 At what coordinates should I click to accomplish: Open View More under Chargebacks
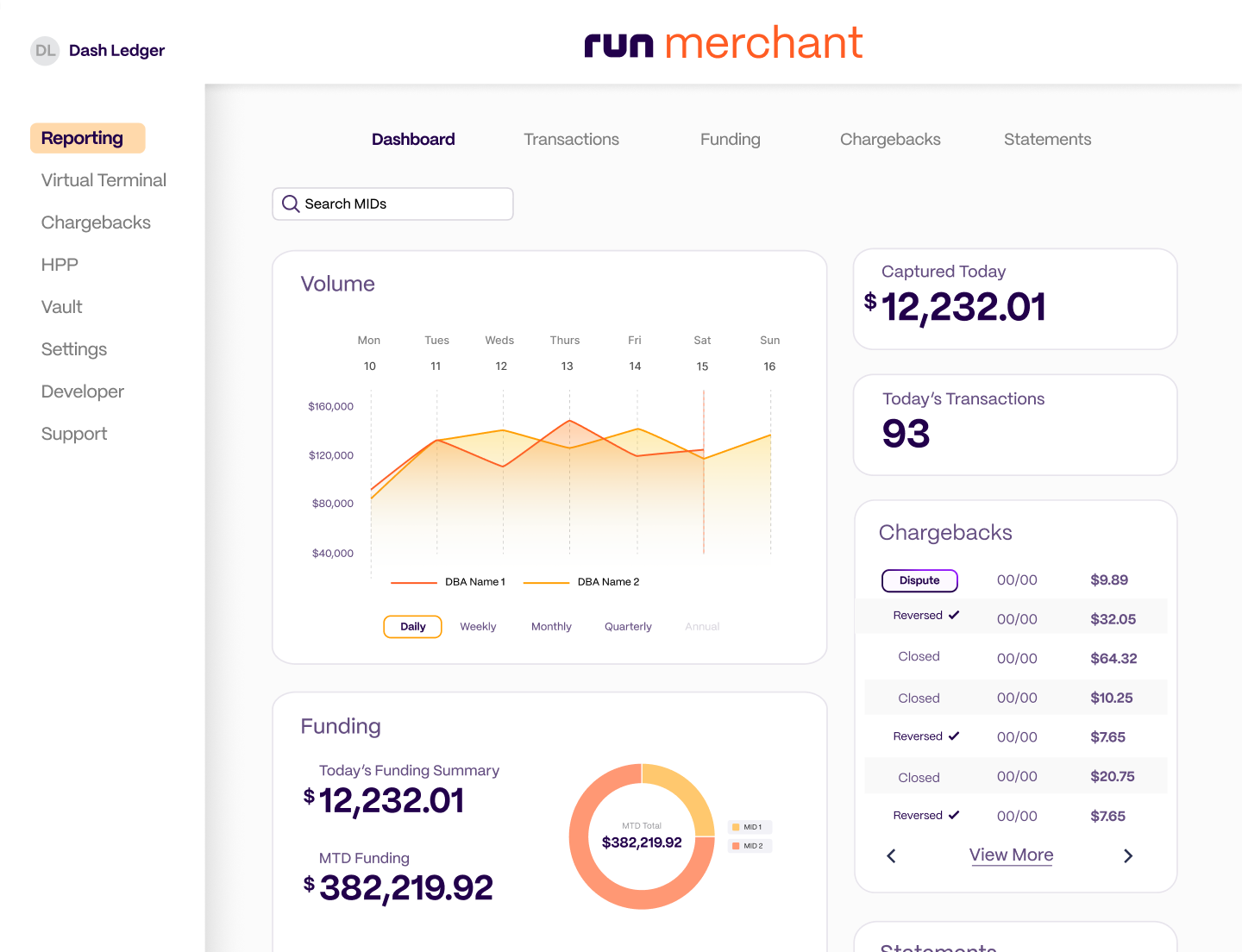(x=1011, y=855)
